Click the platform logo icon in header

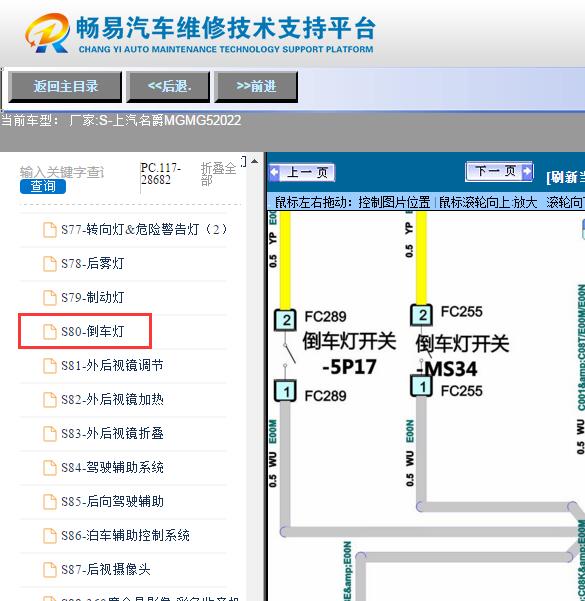click(x=48, y=33)
